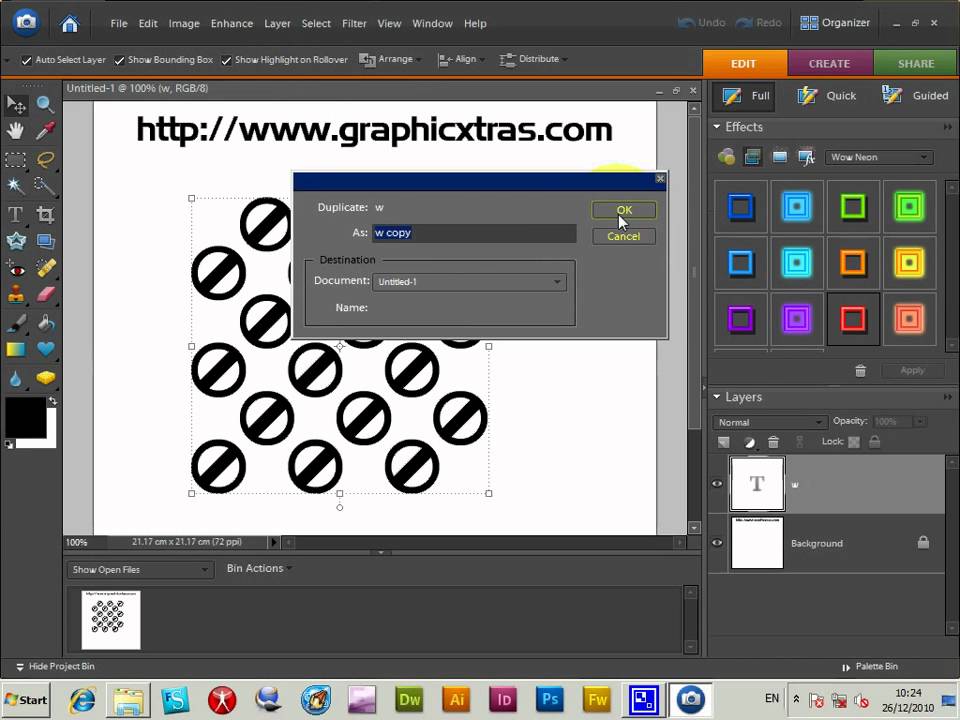Open the Filter menu
The width and height of the screenshot is (960, 720).
[x=354, y=23]
